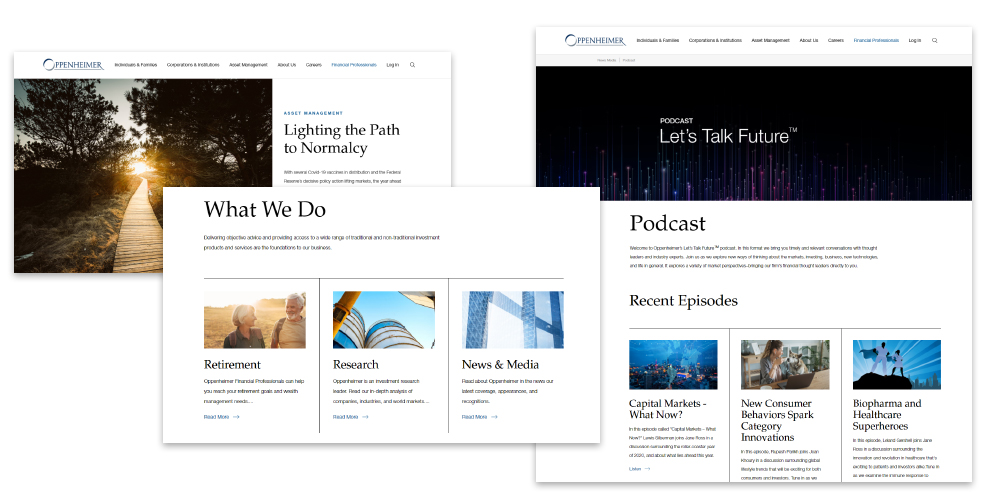
Task: Click Read More under Research
Action: tap(351, 417)
